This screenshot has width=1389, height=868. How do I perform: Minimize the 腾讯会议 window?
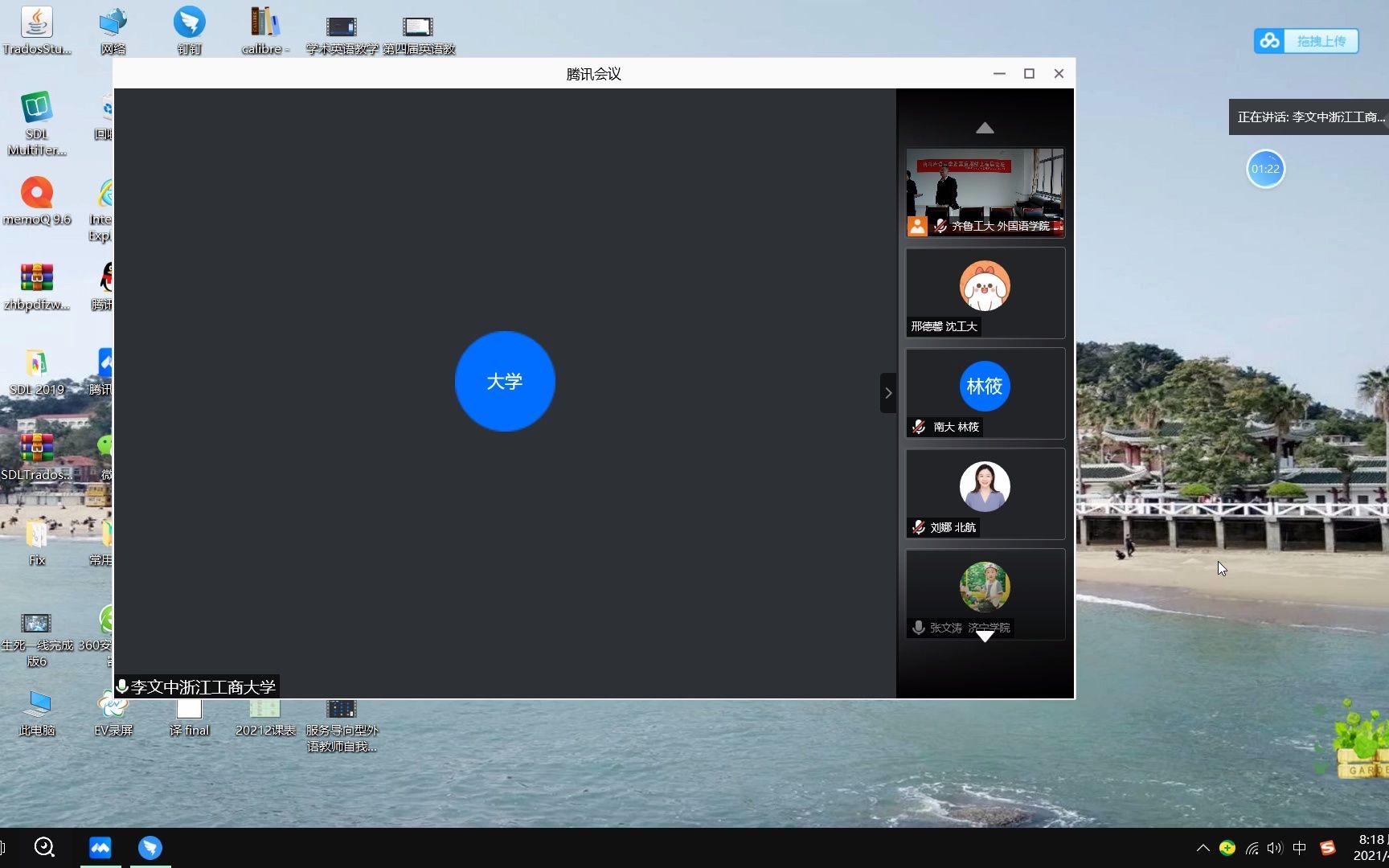tap(999, 74)
